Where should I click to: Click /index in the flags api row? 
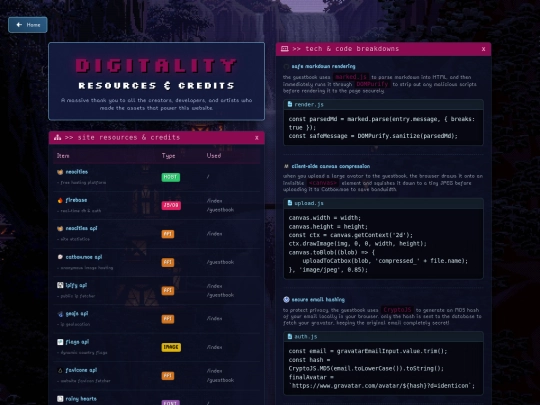pyautogui.click(x=214, y=347)
